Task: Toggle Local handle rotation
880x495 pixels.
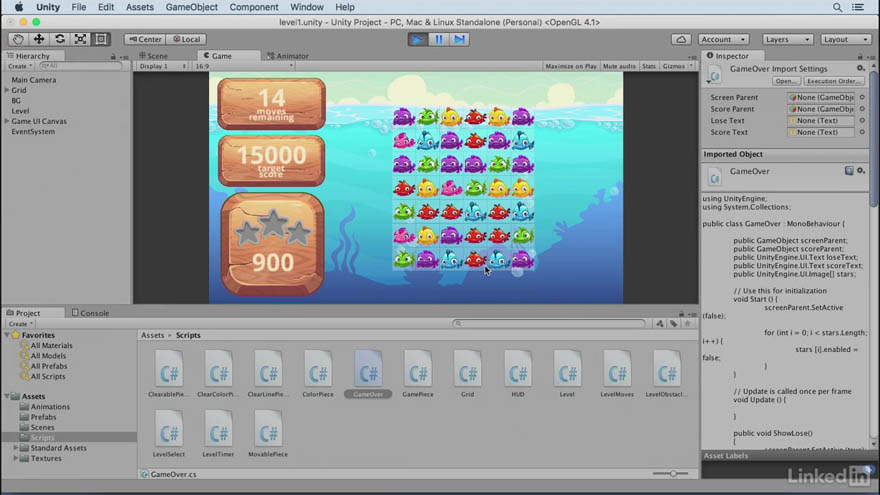Action: (186, 39)
